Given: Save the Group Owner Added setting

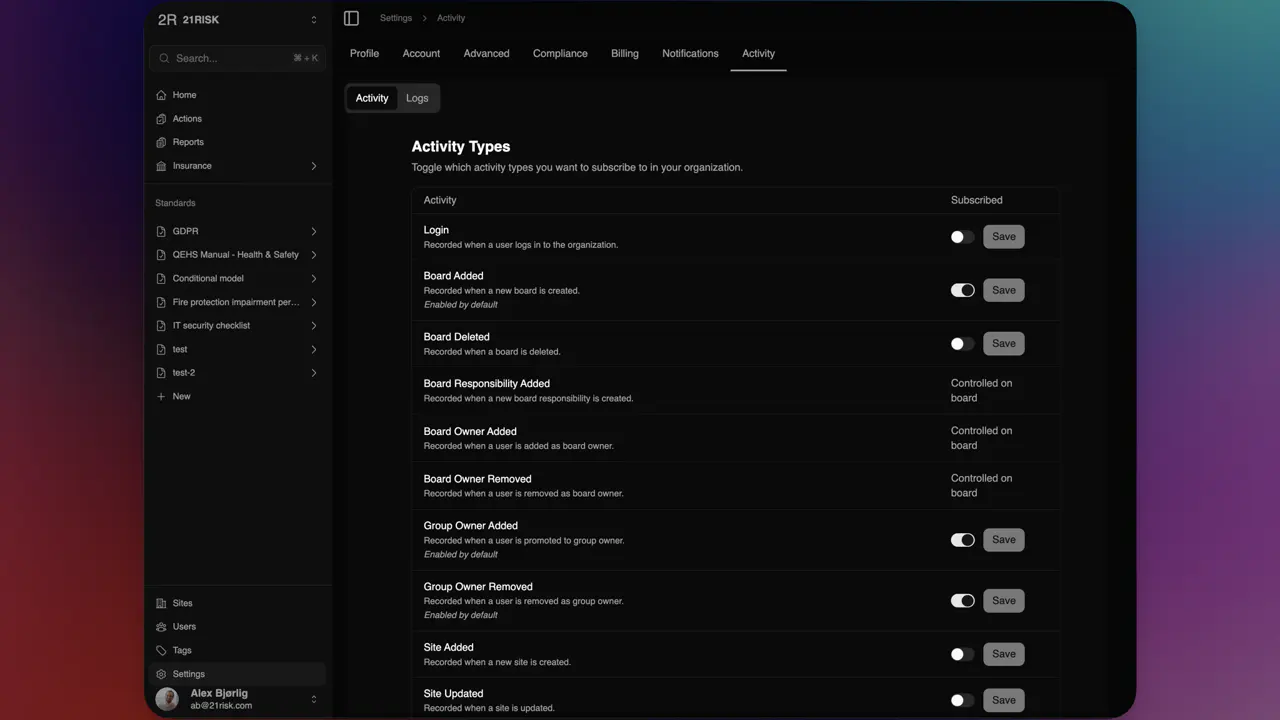Looking at the screenshot, I should click(x=1003, y=539).
